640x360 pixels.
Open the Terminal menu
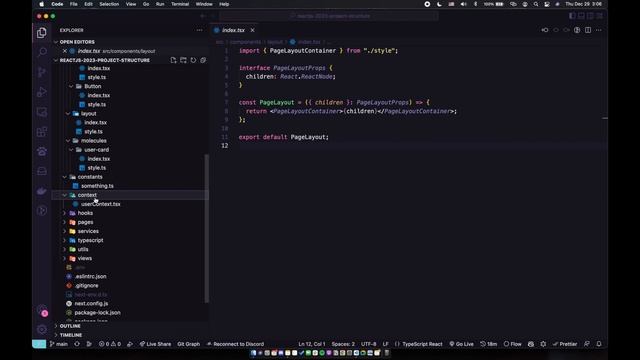pyautogui.click(x=180, y=4)
